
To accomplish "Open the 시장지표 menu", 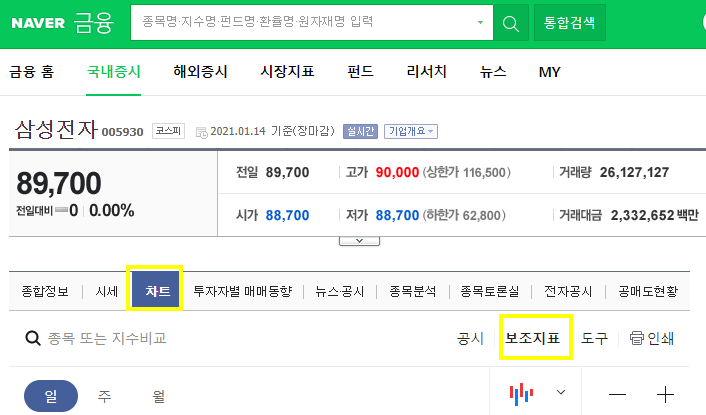I will [x=287, y=72].
